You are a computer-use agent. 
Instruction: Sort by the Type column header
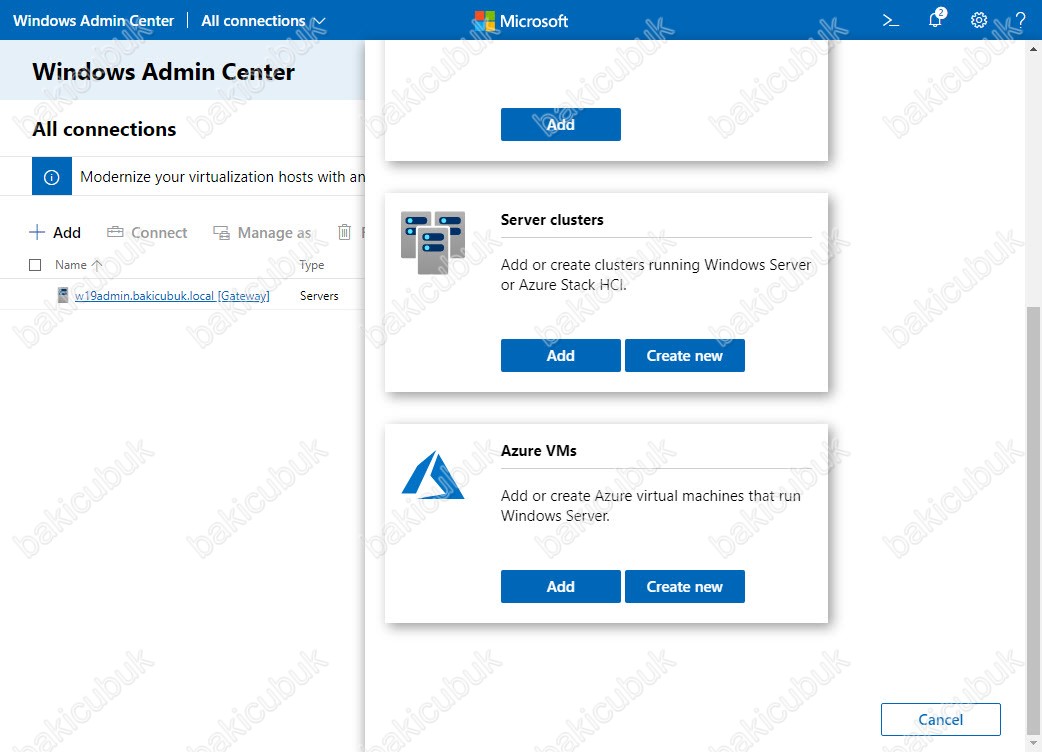[x=312, y=265]
